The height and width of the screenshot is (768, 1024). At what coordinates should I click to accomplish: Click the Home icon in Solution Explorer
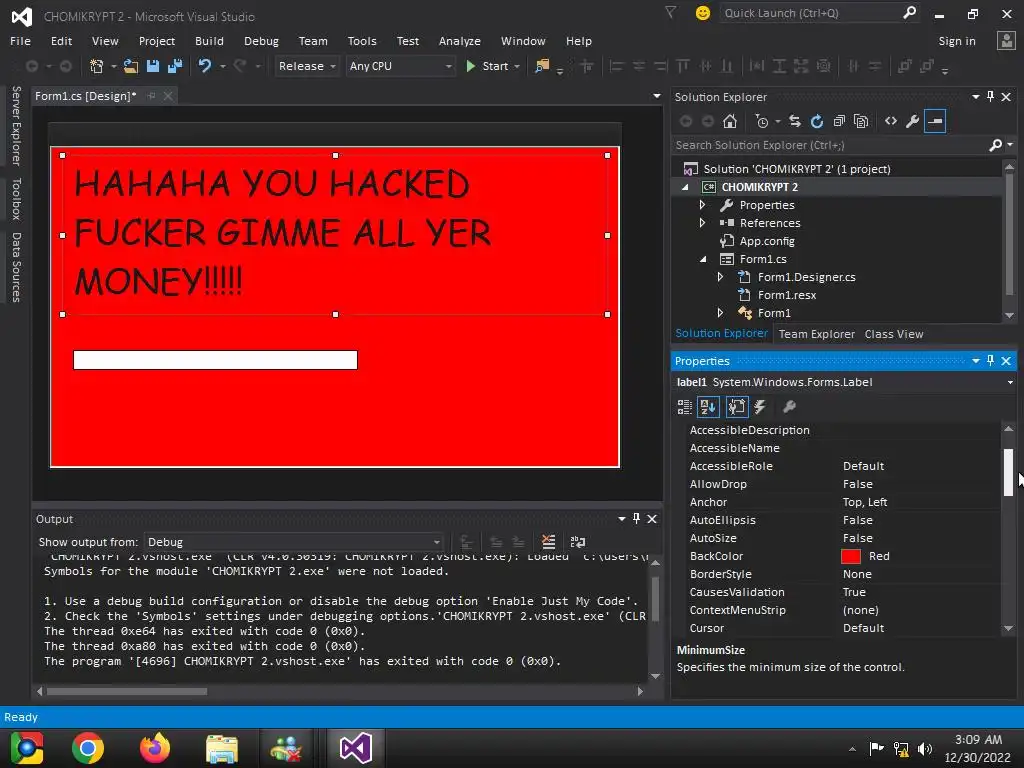pyautogui.click(x=730, y=121)
